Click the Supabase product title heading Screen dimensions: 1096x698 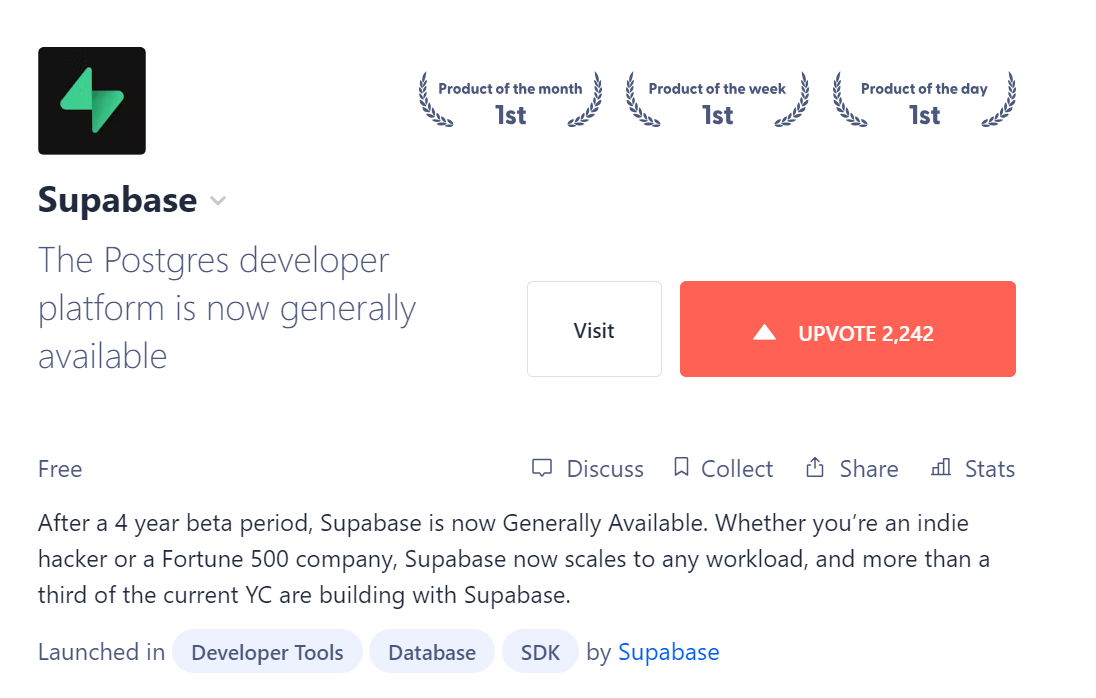(x=117, y=200)
